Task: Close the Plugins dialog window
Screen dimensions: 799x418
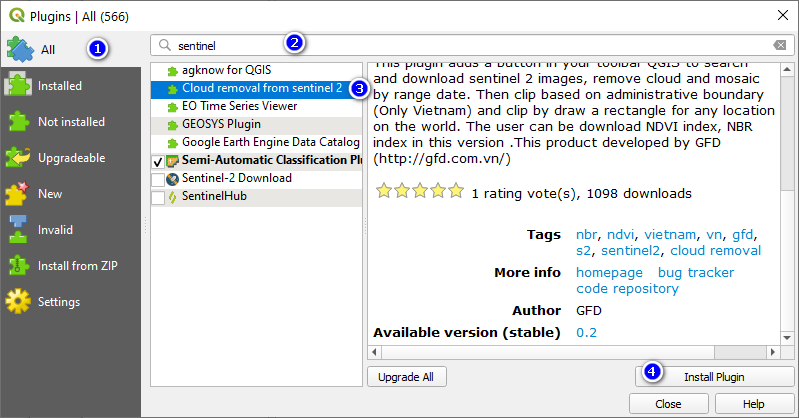Action: 783,15
